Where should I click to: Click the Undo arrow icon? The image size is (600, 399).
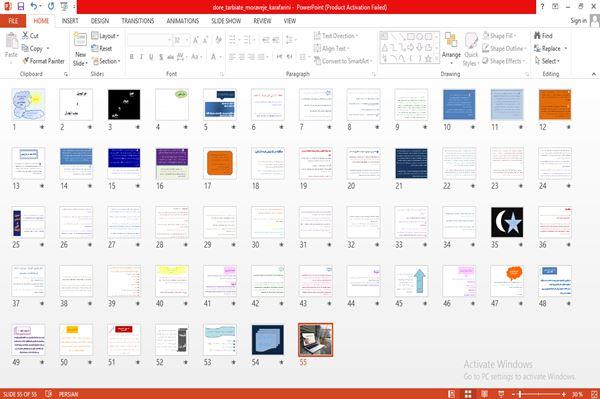(34, 7)
